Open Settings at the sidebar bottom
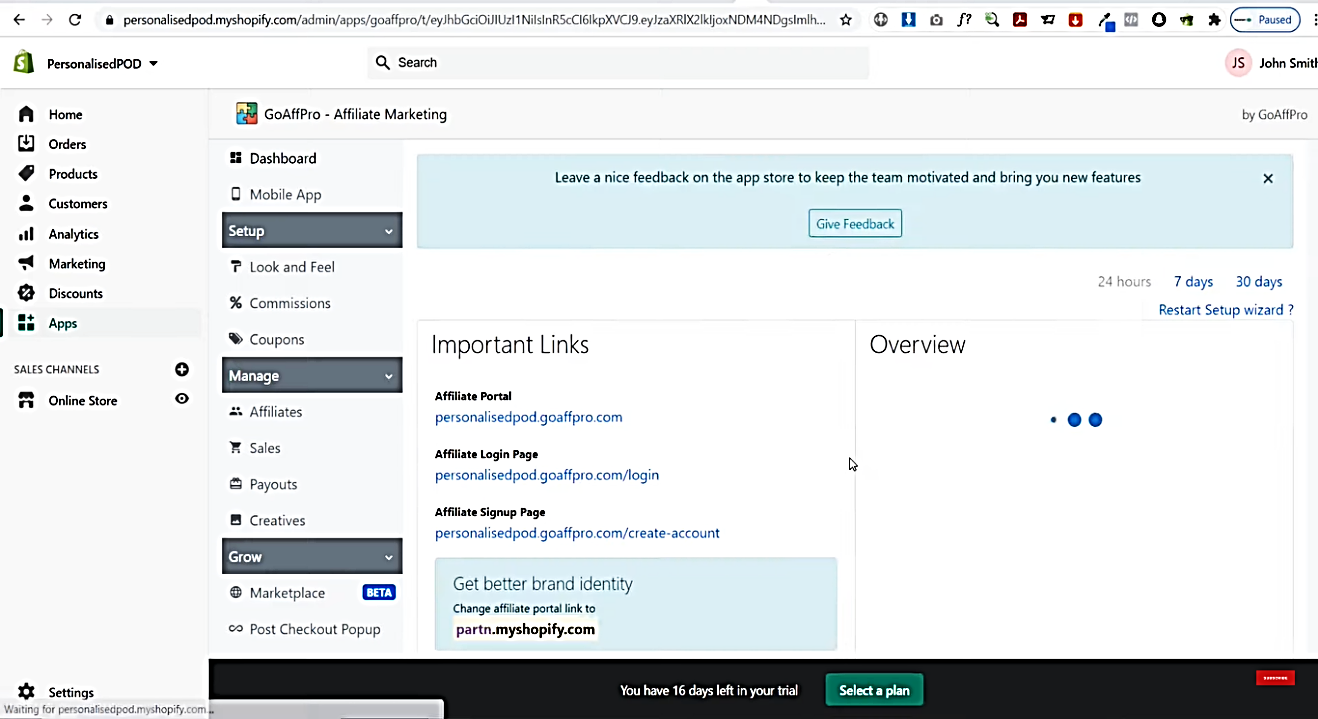The image size is (1318, 719). 71,692
